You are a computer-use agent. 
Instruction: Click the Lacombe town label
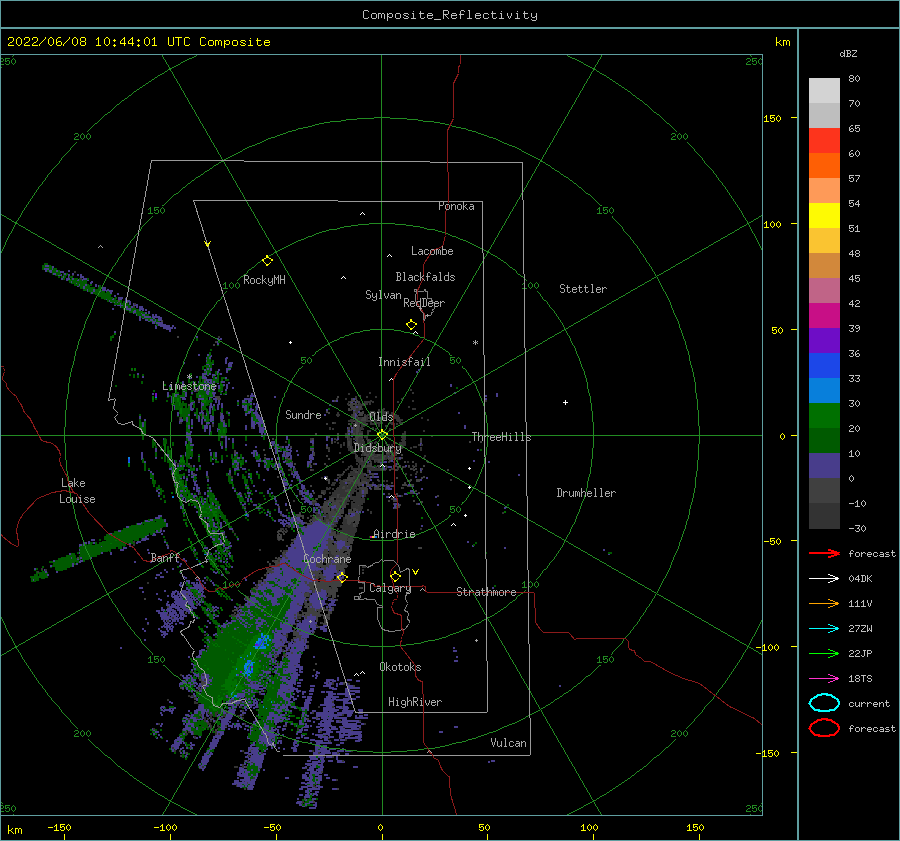coord(432,251)
